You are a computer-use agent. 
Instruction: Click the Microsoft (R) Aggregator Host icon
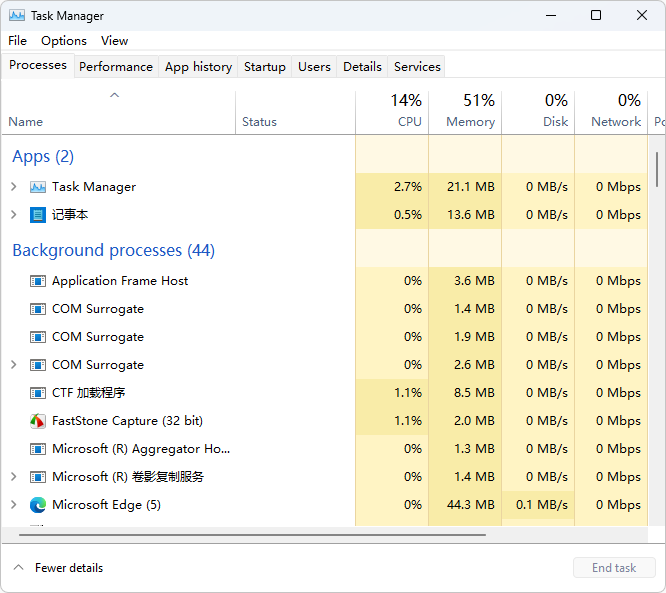(x=38, y=449)
